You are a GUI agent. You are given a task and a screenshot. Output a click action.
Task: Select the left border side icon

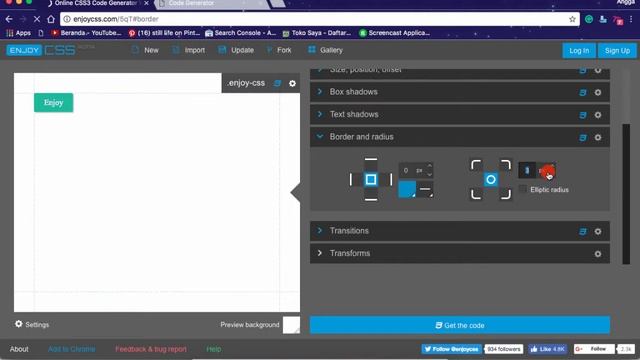(351, 180)
